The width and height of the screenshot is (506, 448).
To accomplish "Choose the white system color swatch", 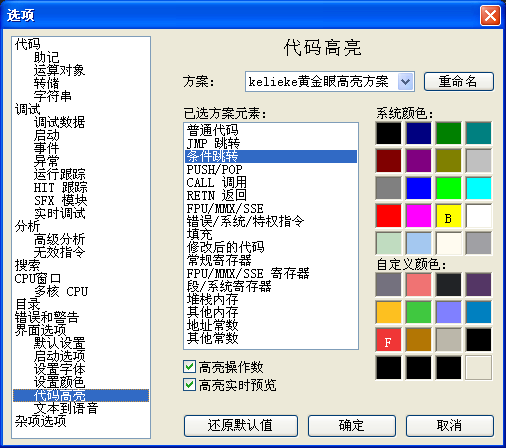I will (479, 216).
